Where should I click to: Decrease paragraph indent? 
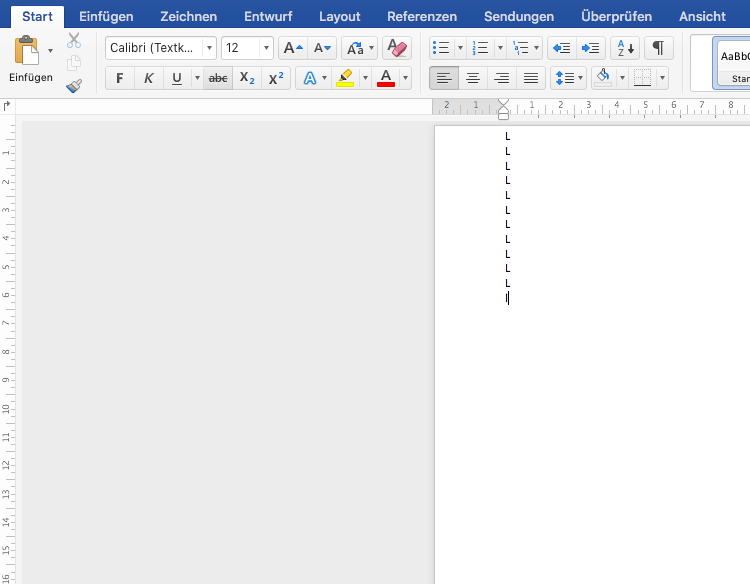562,48
